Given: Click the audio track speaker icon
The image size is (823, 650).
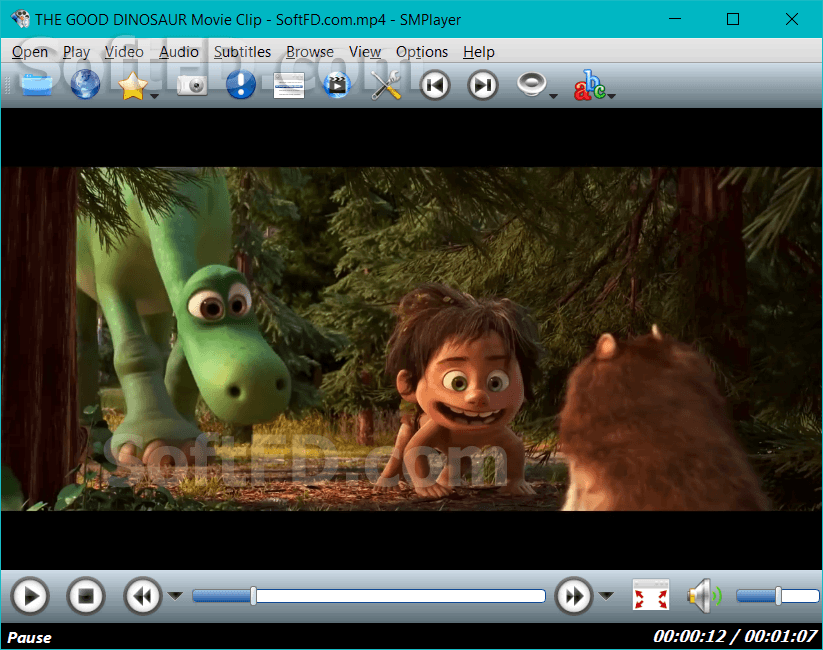Looking at the screenshot, I should coord(531,84).
